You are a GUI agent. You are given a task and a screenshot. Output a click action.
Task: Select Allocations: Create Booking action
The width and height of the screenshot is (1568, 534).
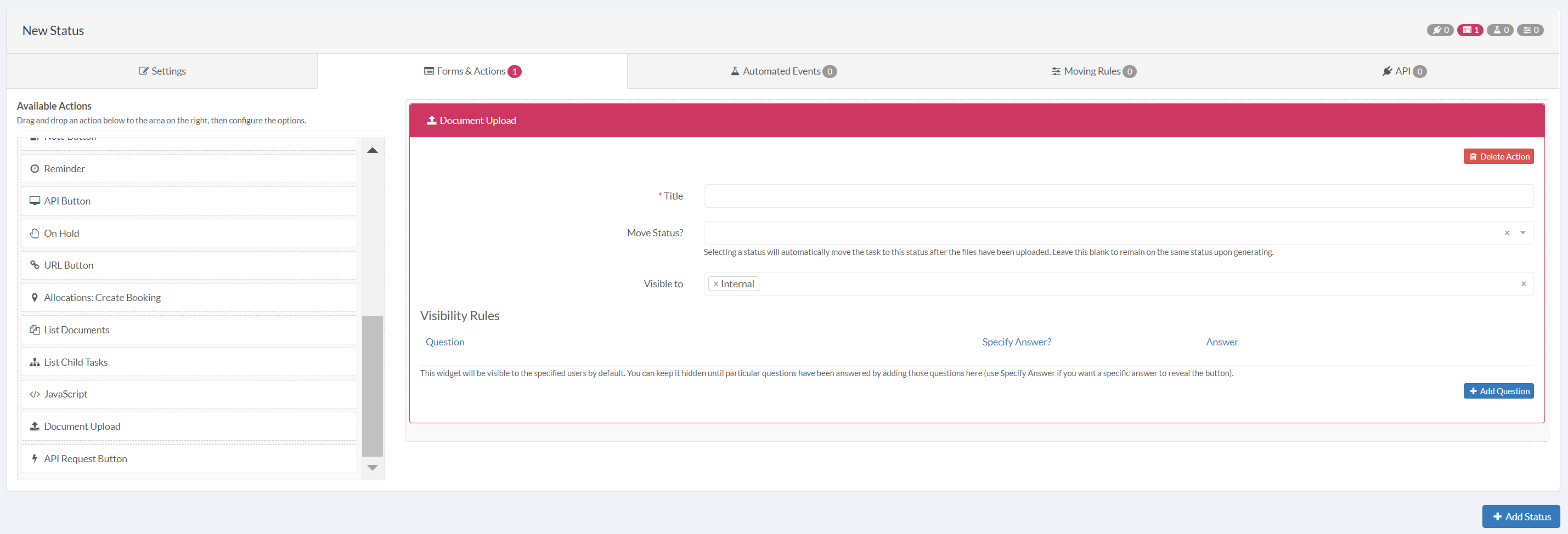click(x=189, y=297)
